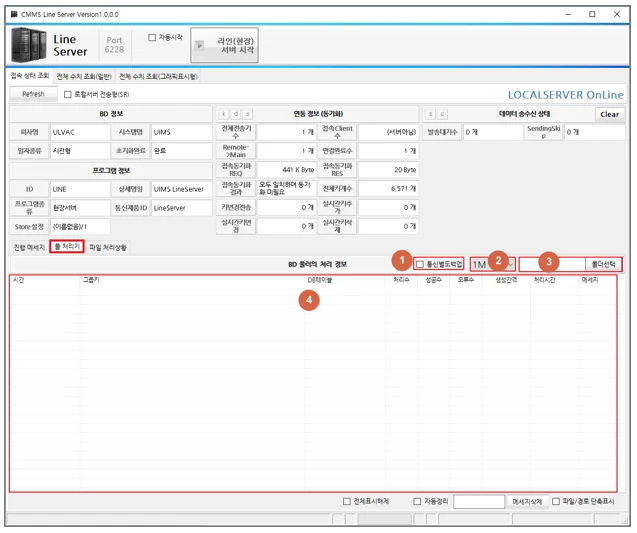The width and height of the screenshot is (637, 533).
Task: Select the 파일 처리상황 sub-tab
Action: coord(108,247)
